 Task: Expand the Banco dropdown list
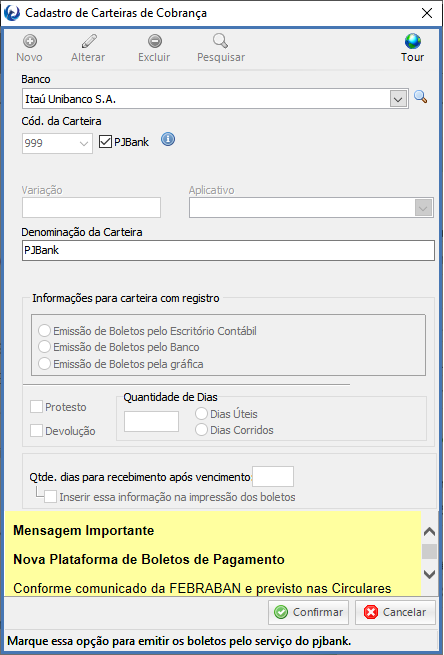pos(398,99)
